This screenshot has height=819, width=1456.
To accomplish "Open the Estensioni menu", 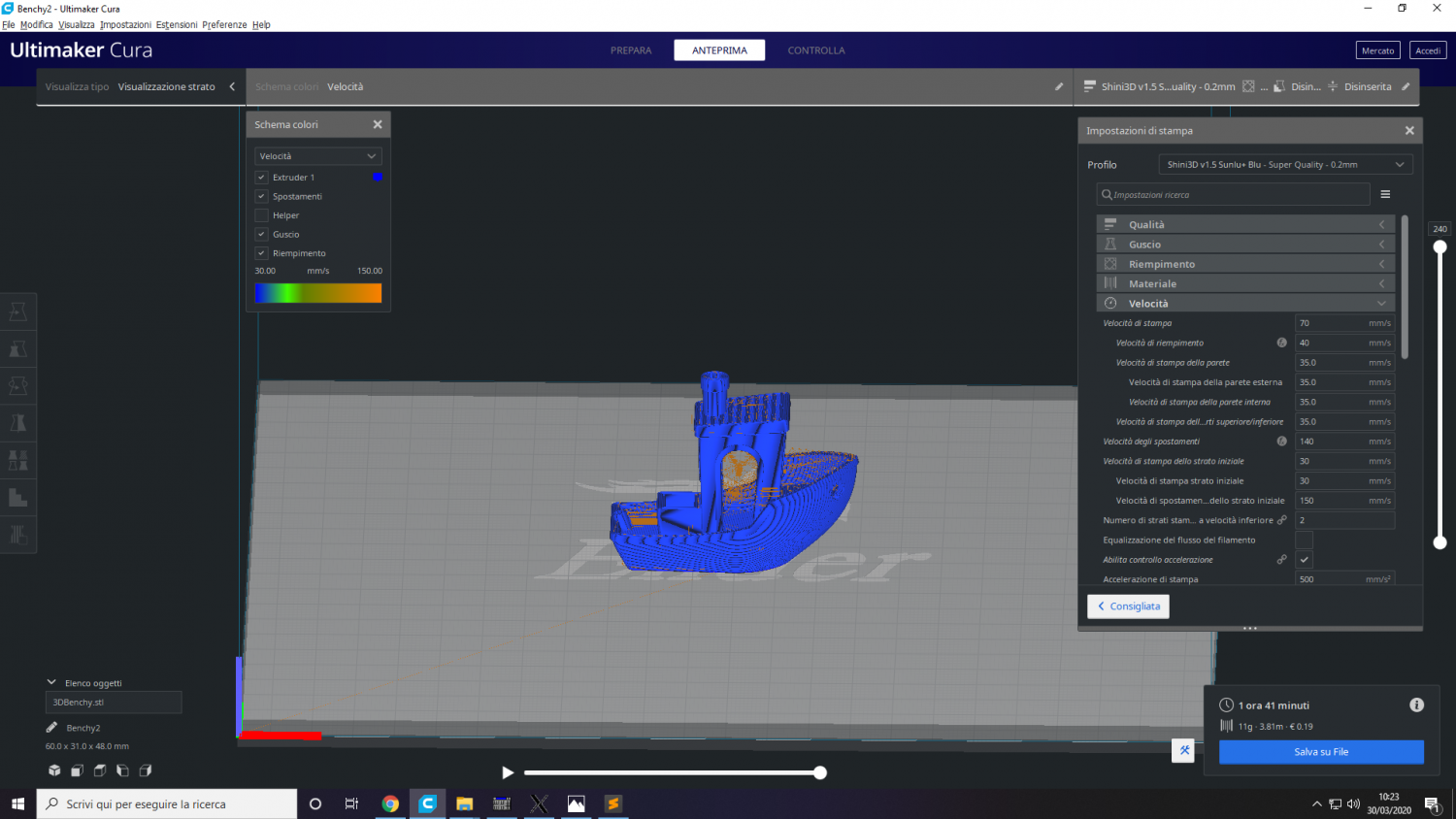I will tap(177, 24).
